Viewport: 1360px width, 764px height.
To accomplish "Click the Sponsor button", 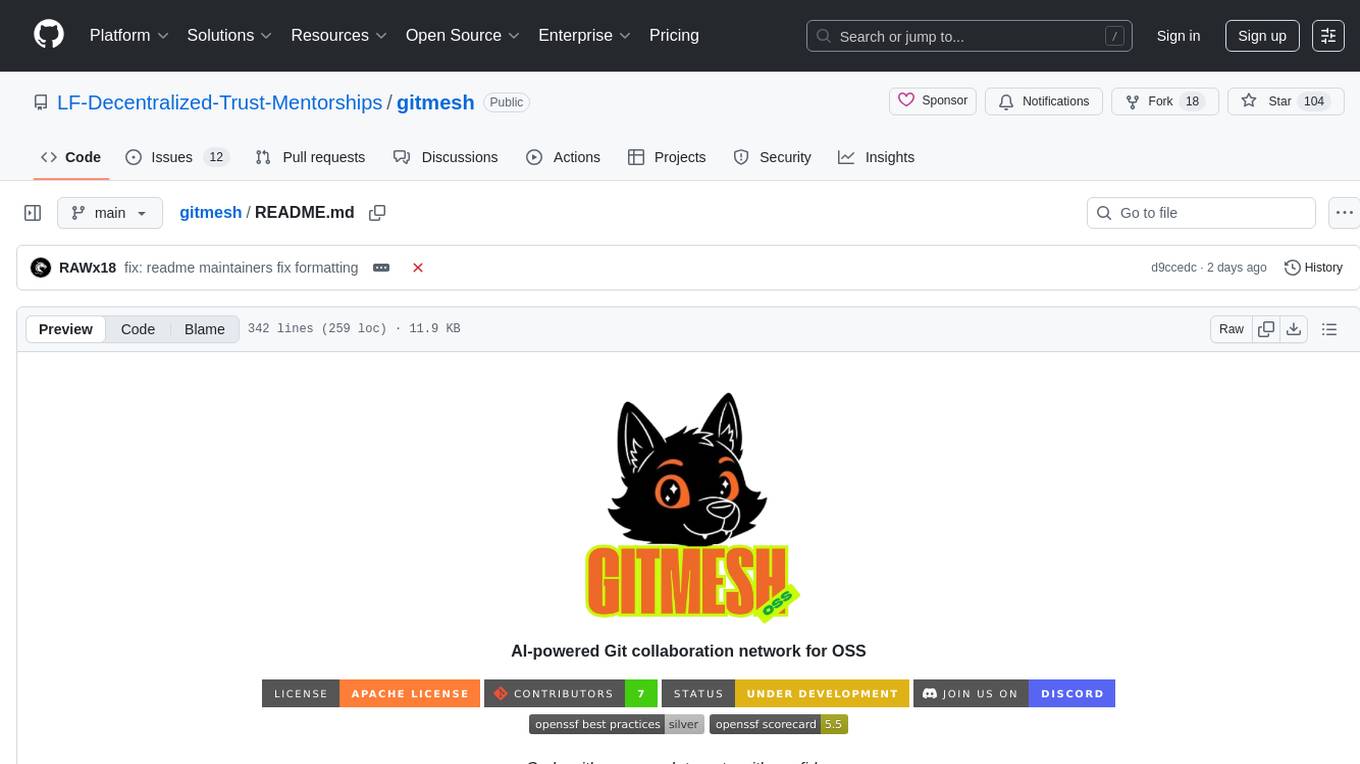I will [933, 101].
